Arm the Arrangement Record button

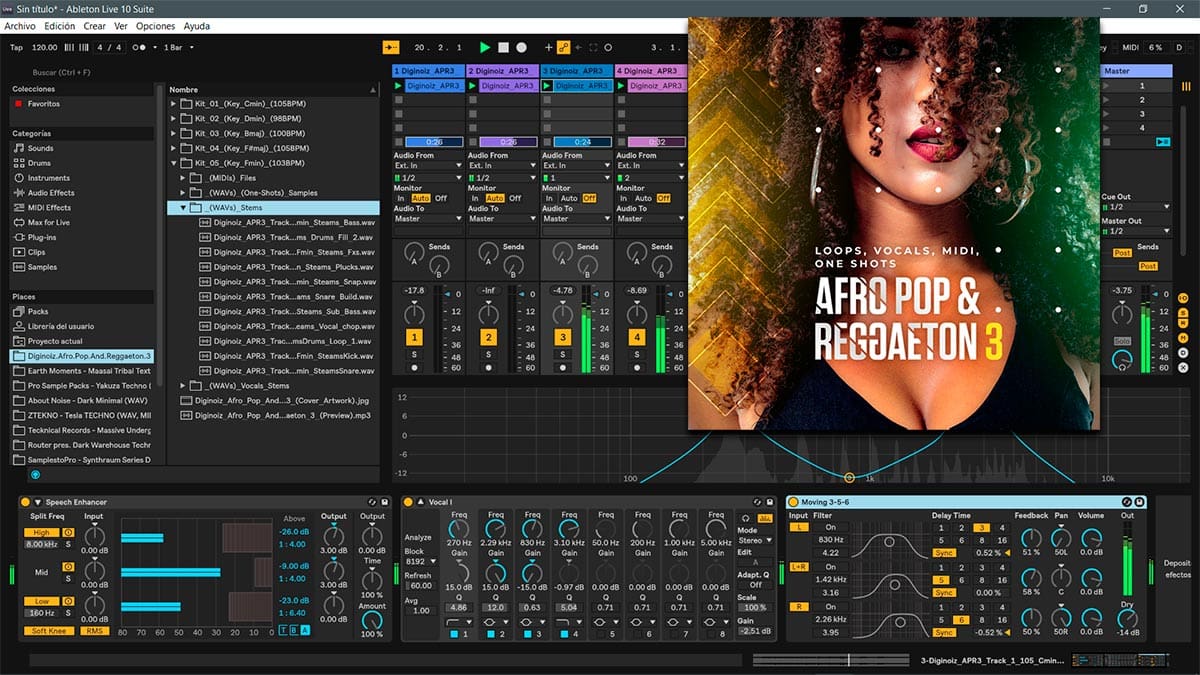point(521,47)
